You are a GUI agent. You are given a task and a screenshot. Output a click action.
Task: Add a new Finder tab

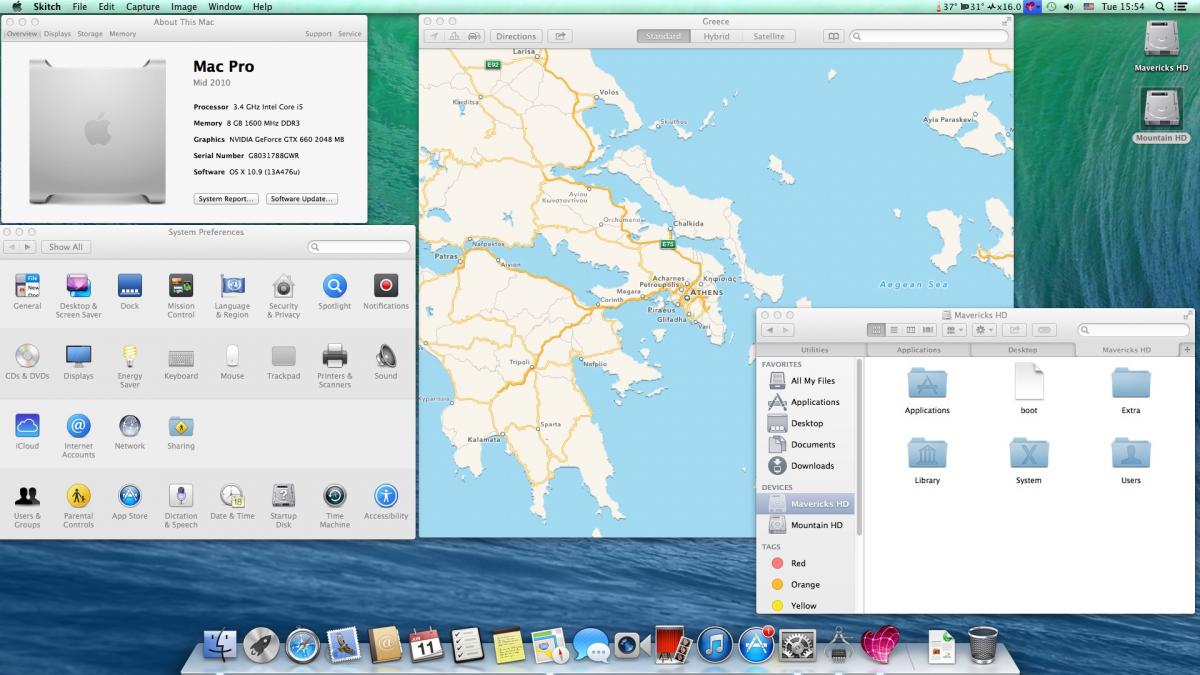pos(1187,350)
